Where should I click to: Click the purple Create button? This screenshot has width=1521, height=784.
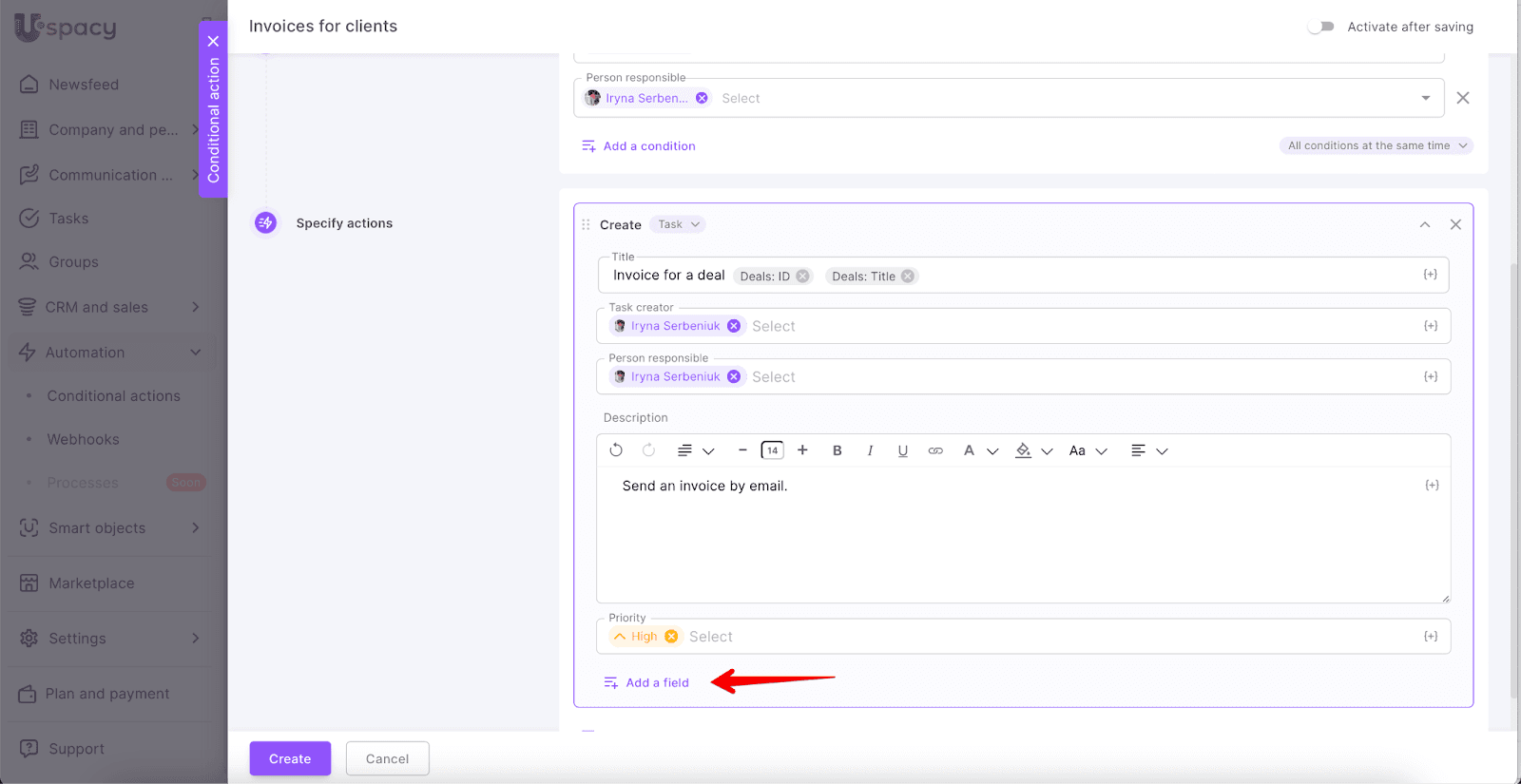[x=290, y=758]
